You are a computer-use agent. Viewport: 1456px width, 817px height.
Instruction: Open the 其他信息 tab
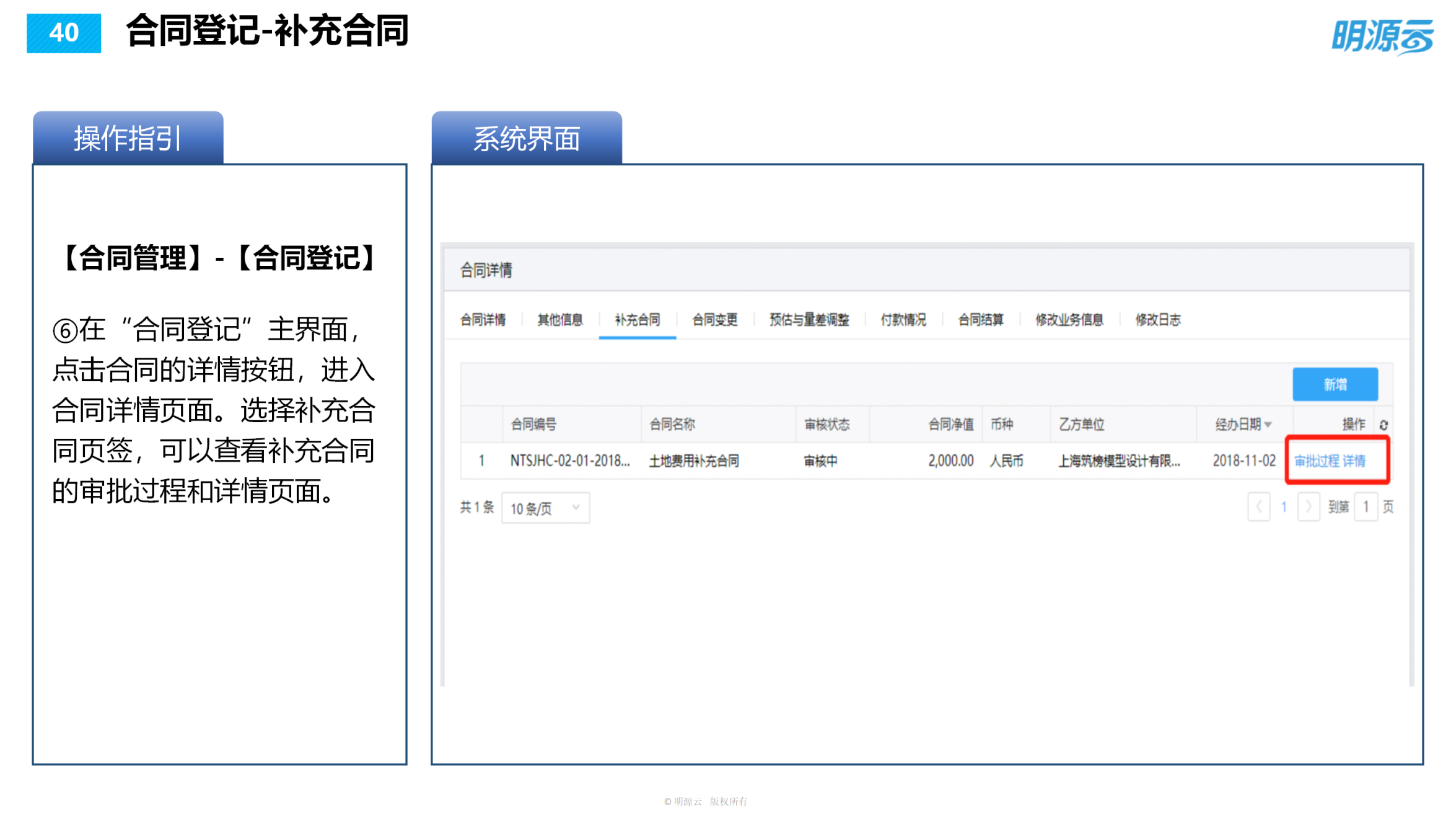(x=560, y=320)
